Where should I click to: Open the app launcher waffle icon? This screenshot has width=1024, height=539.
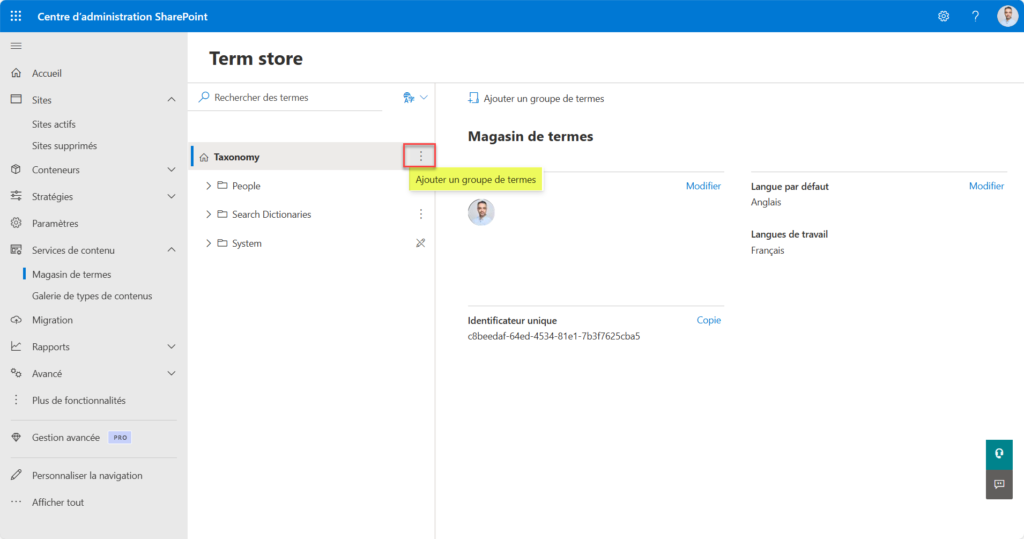point(16,16)
